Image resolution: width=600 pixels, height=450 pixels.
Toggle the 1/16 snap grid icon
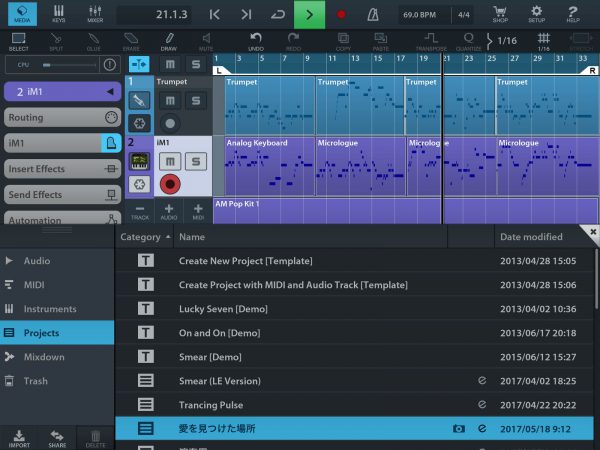(544, 42)
